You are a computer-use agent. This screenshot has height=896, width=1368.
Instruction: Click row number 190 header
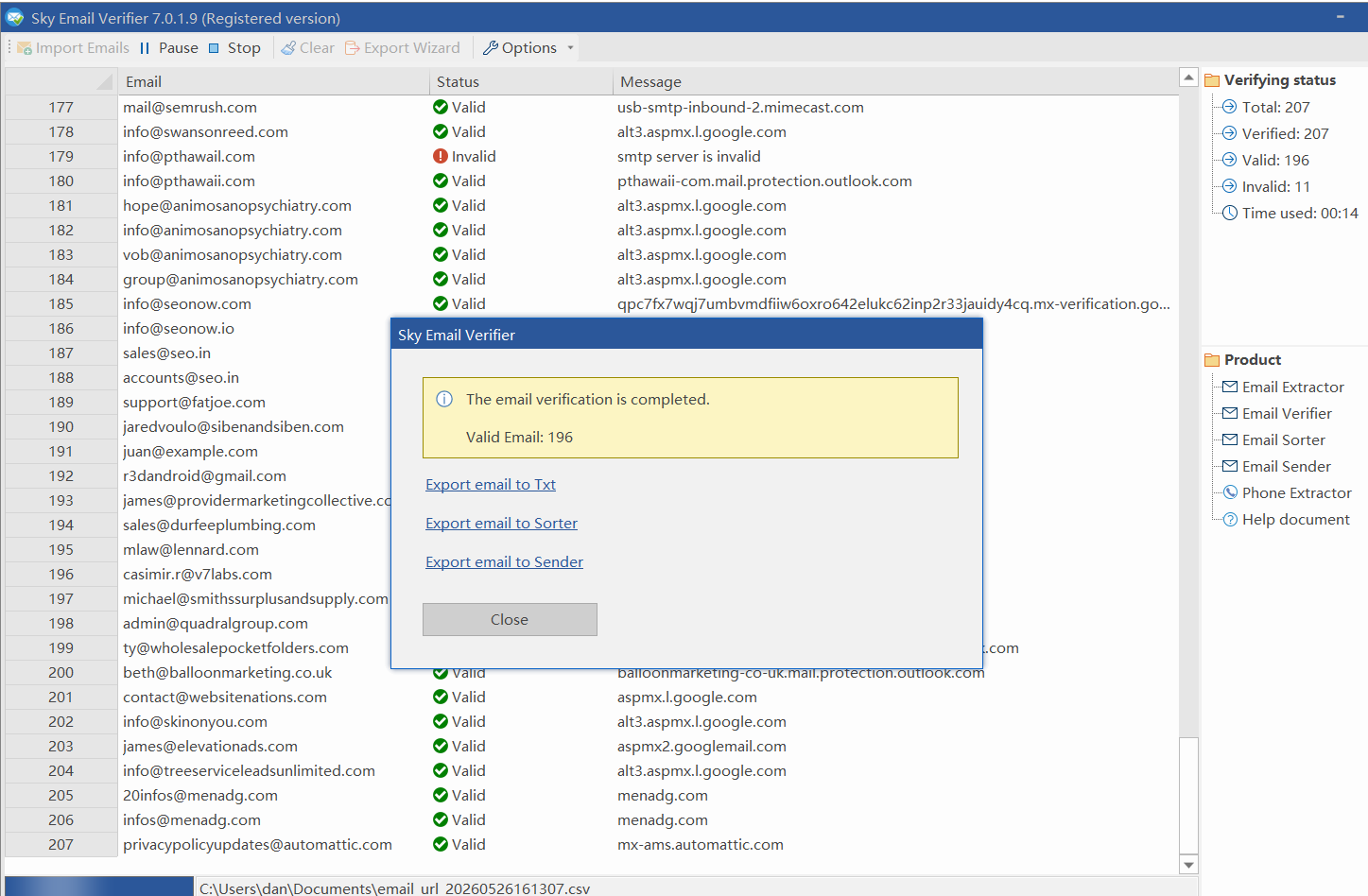pyautogui.click(x=61, y=427)
